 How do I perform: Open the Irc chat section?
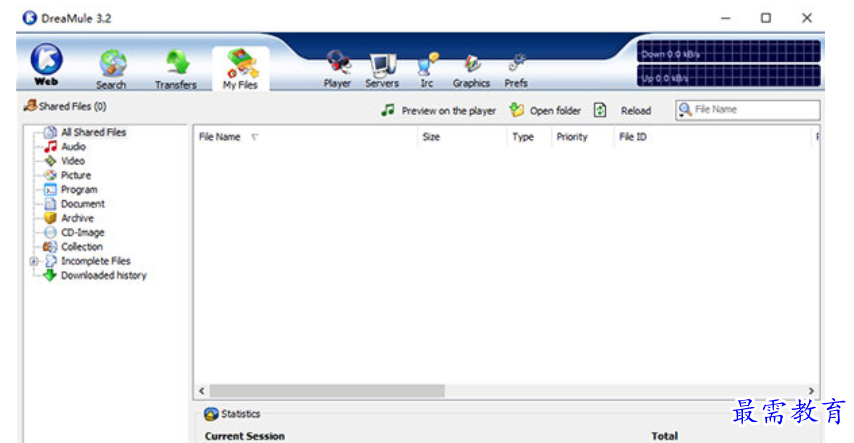pos(427,69)
